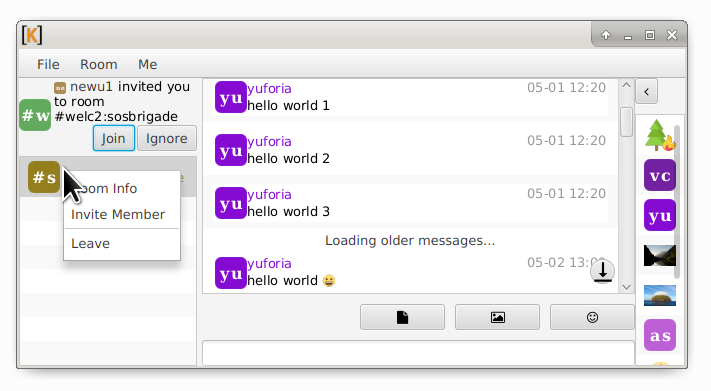Collapse member list with chevron button
711x391 pixels.
[x=647, y=92]
